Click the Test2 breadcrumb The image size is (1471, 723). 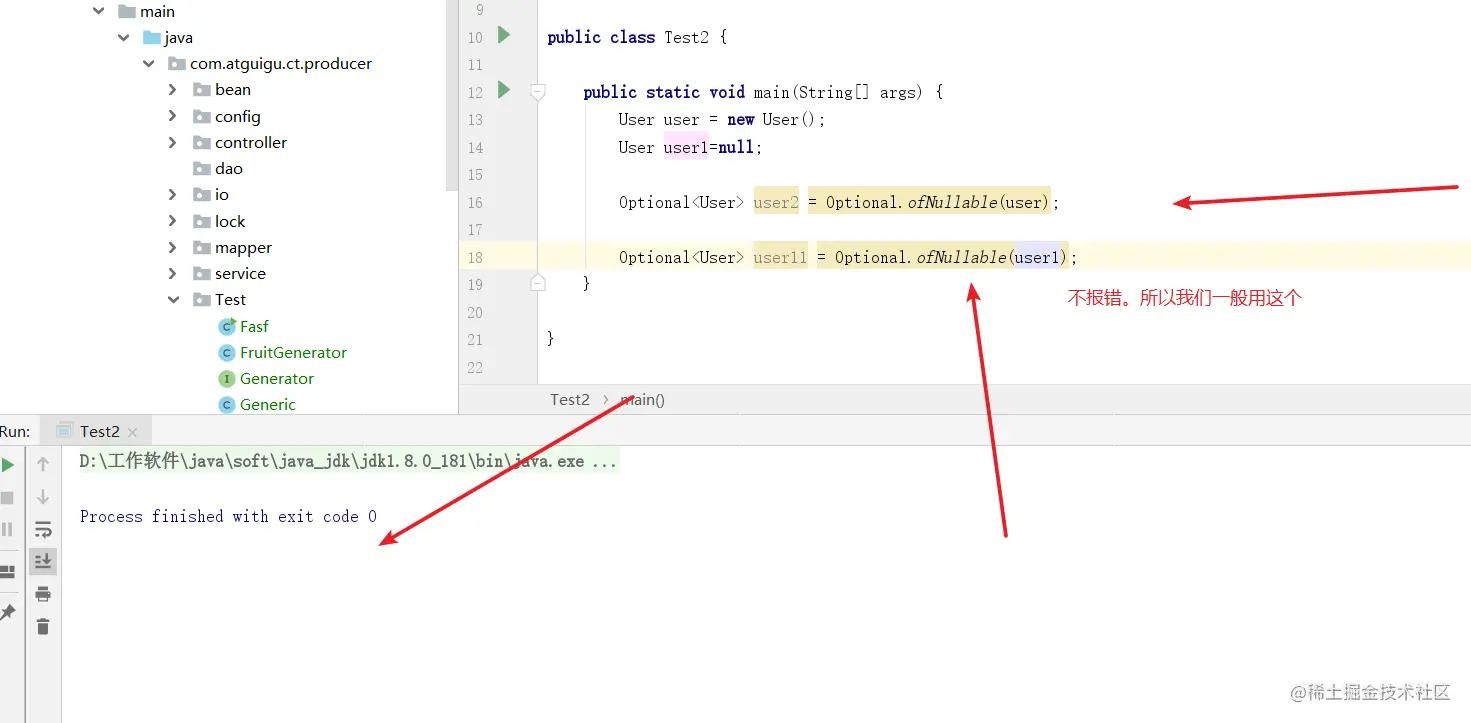tap(570, 399)
